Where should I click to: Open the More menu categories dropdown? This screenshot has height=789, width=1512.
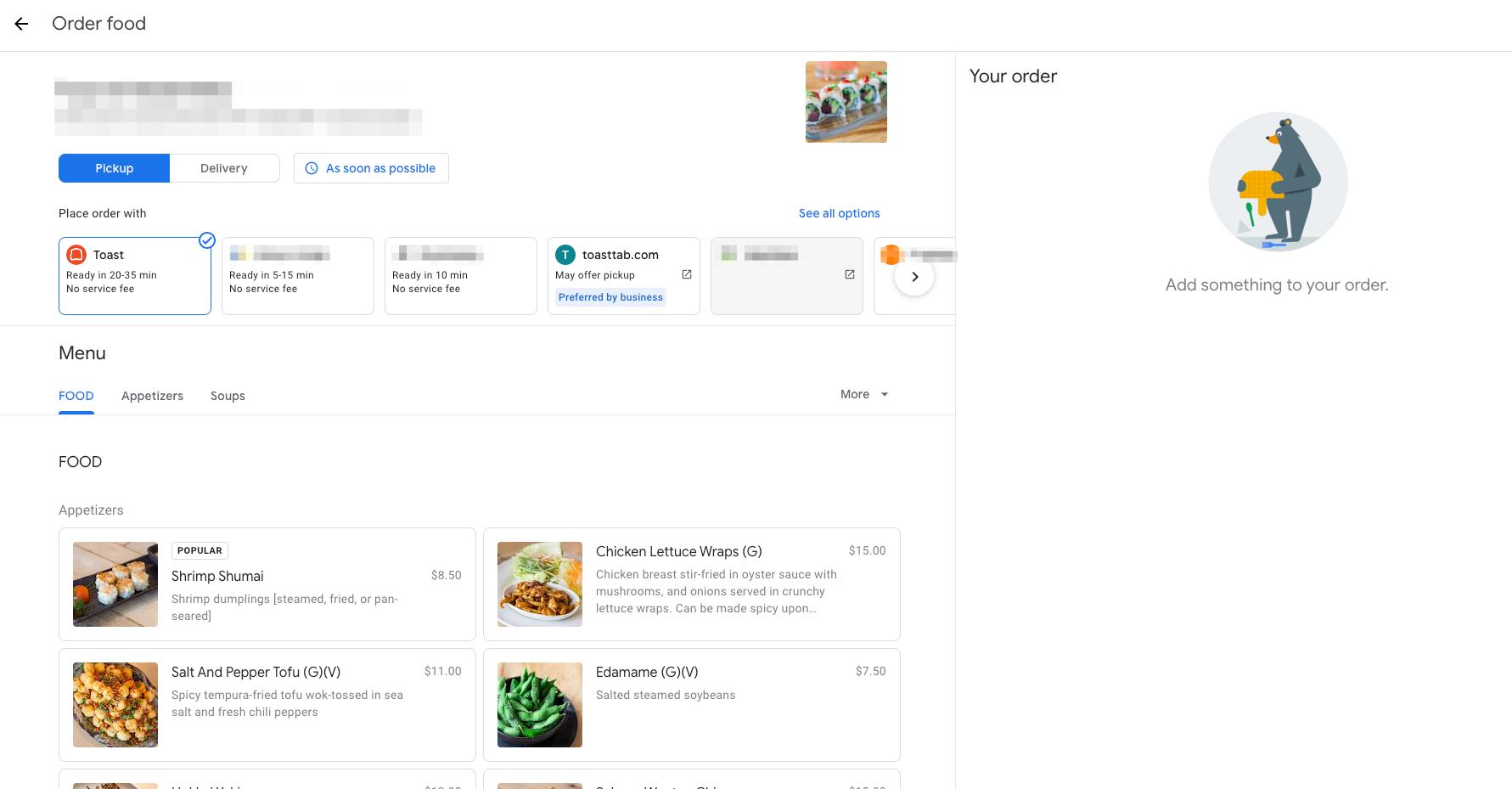pyautogui.click(x=863, y=394)
